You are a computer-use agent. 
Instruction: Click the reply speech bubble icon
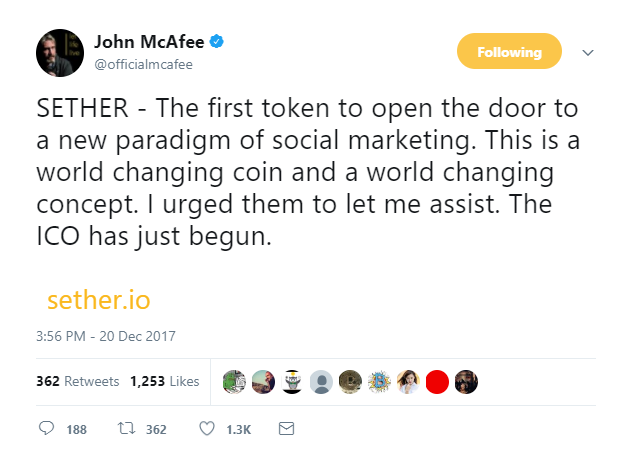click(46, 429)
